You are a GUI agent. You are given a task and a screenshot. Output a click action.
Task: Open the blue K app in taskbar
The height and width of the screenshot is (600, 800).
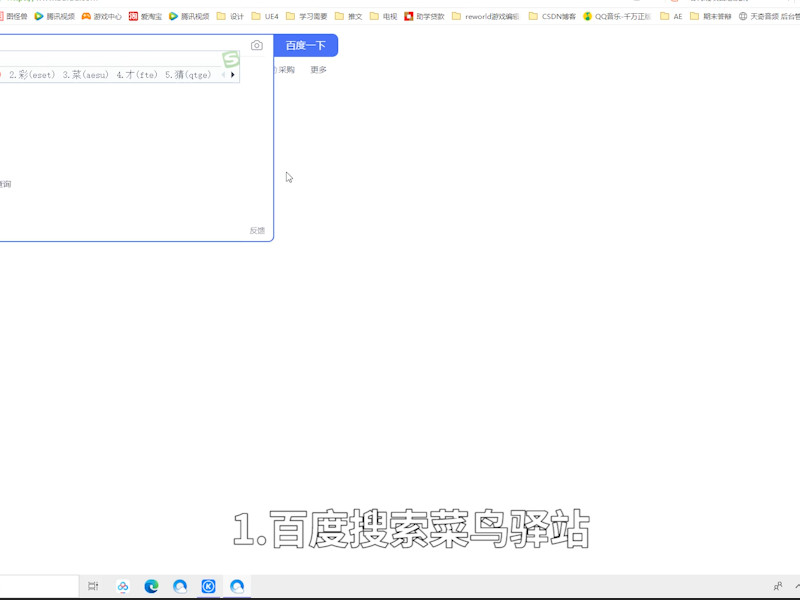tap(208, 586)
